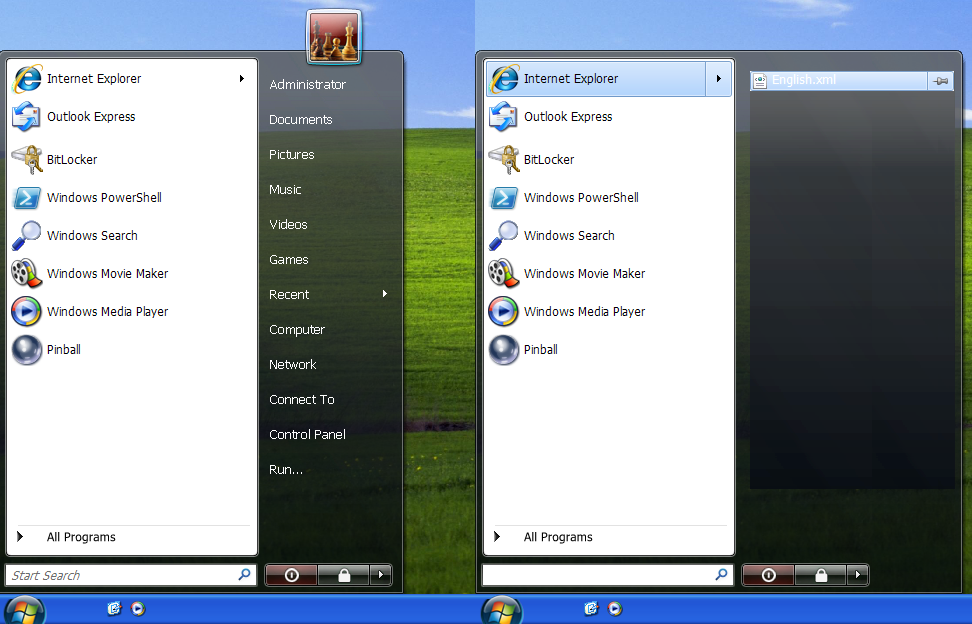972x624 pixels.
Task: Open the shutdown options arrow
Action: [380, 575]
